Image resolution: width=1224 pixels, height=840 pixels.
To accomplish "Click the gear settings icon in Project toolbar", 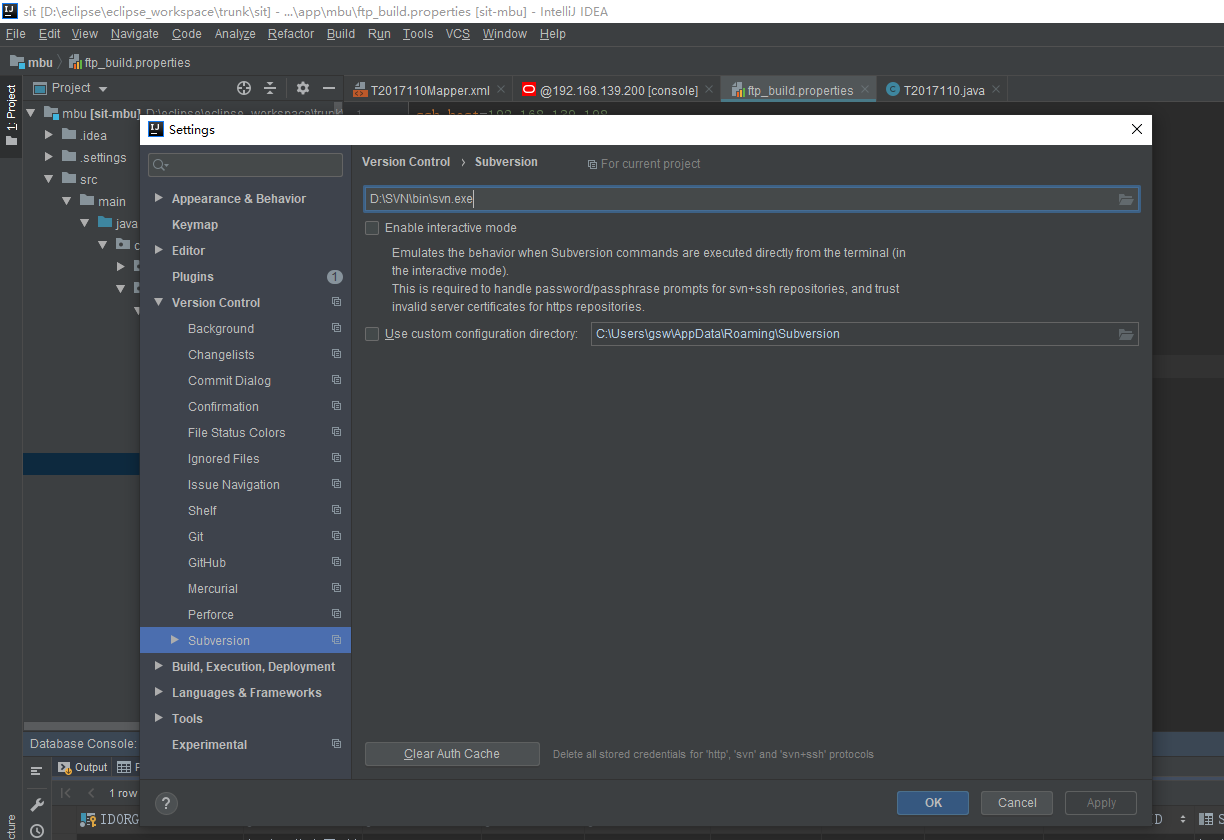I will [302, 88].
